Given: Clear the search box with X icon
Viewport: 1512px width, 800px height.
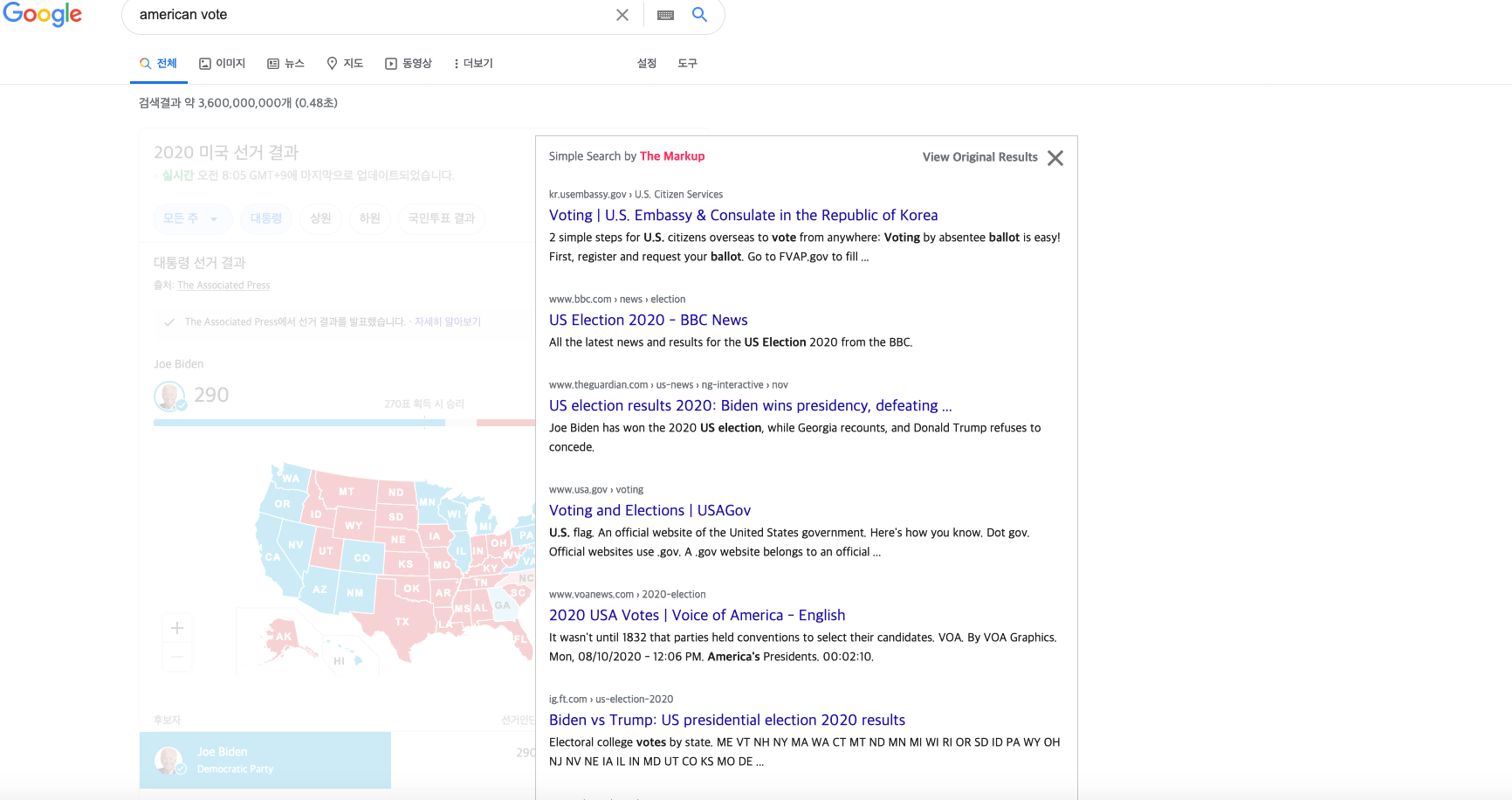Looking at the screenshot, I should 622,15.
